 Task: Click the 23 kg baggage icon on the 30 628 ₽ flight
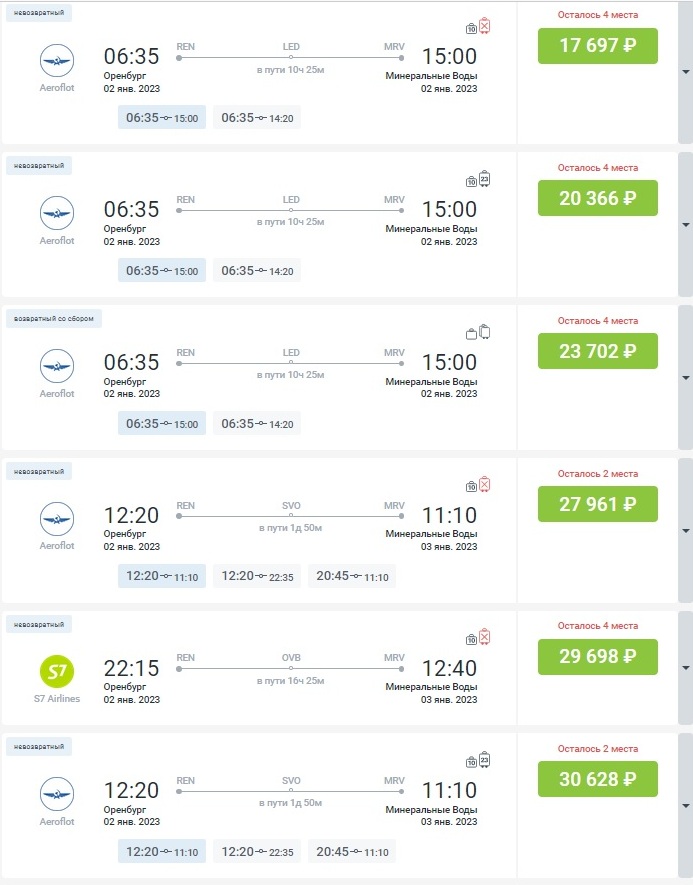[x=485, y=759]
